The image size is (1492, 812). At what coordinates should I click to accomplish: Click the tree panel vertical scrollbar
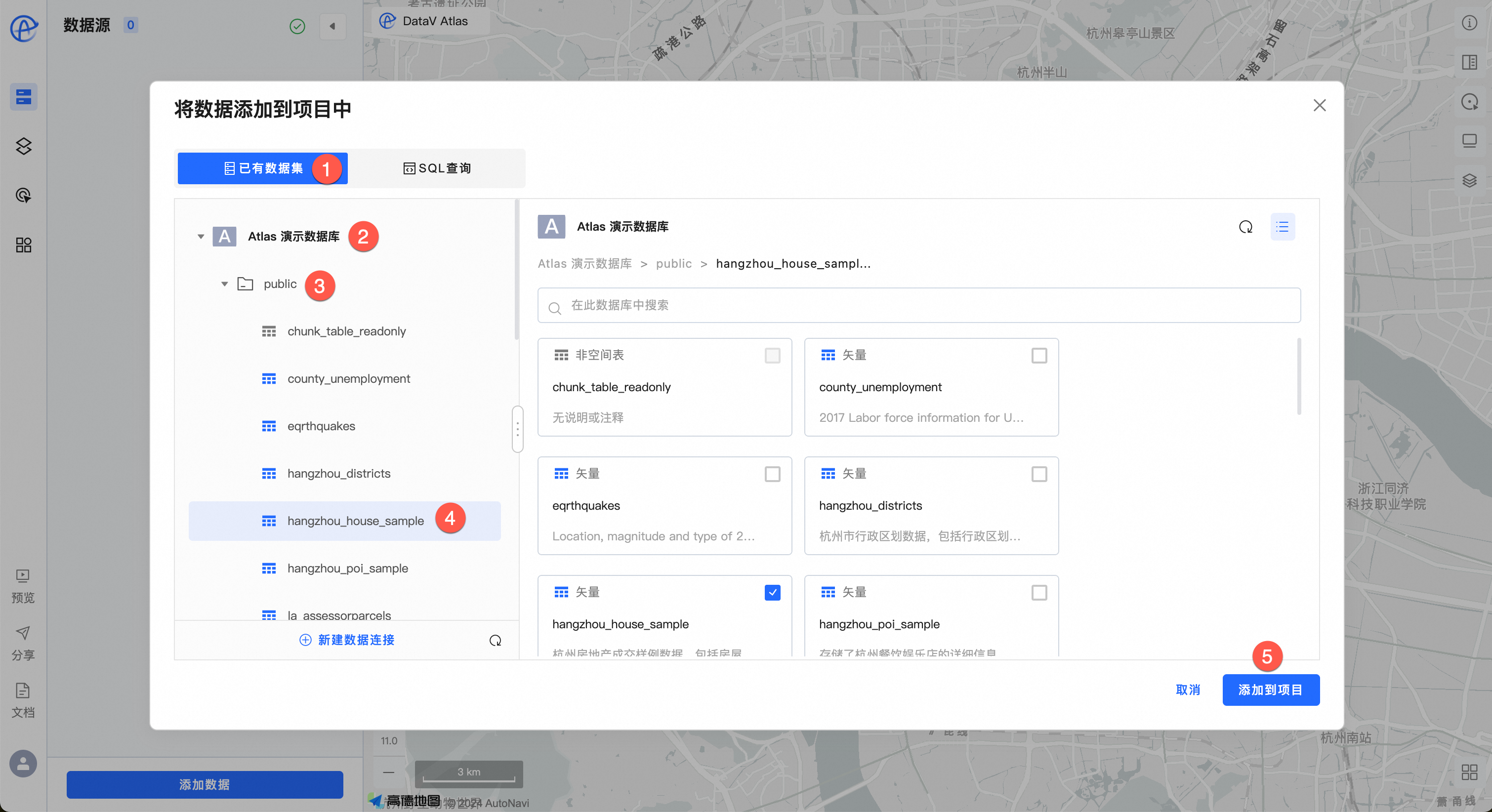[x=516, y=270]
